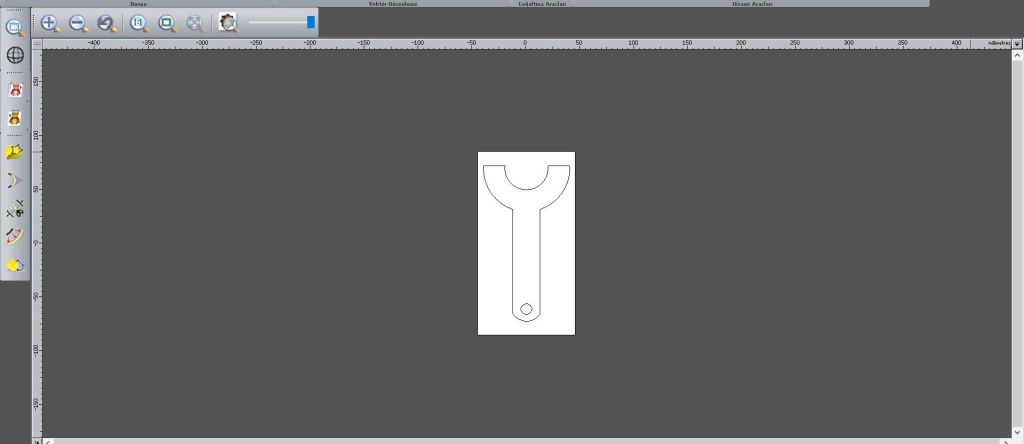The image size is (1024, 444).
Task: Click the previous zoom undo icon
Action: coord(105,22)
